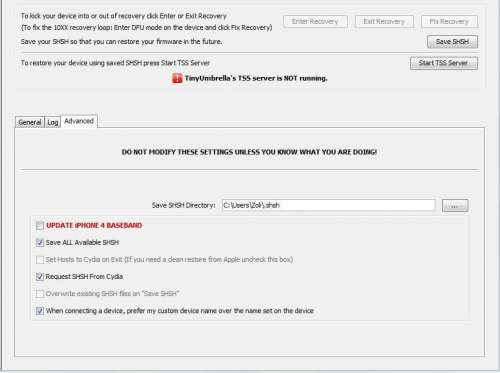Switch to the General tab
Viewport: 500px width, 373px height.
30,122
